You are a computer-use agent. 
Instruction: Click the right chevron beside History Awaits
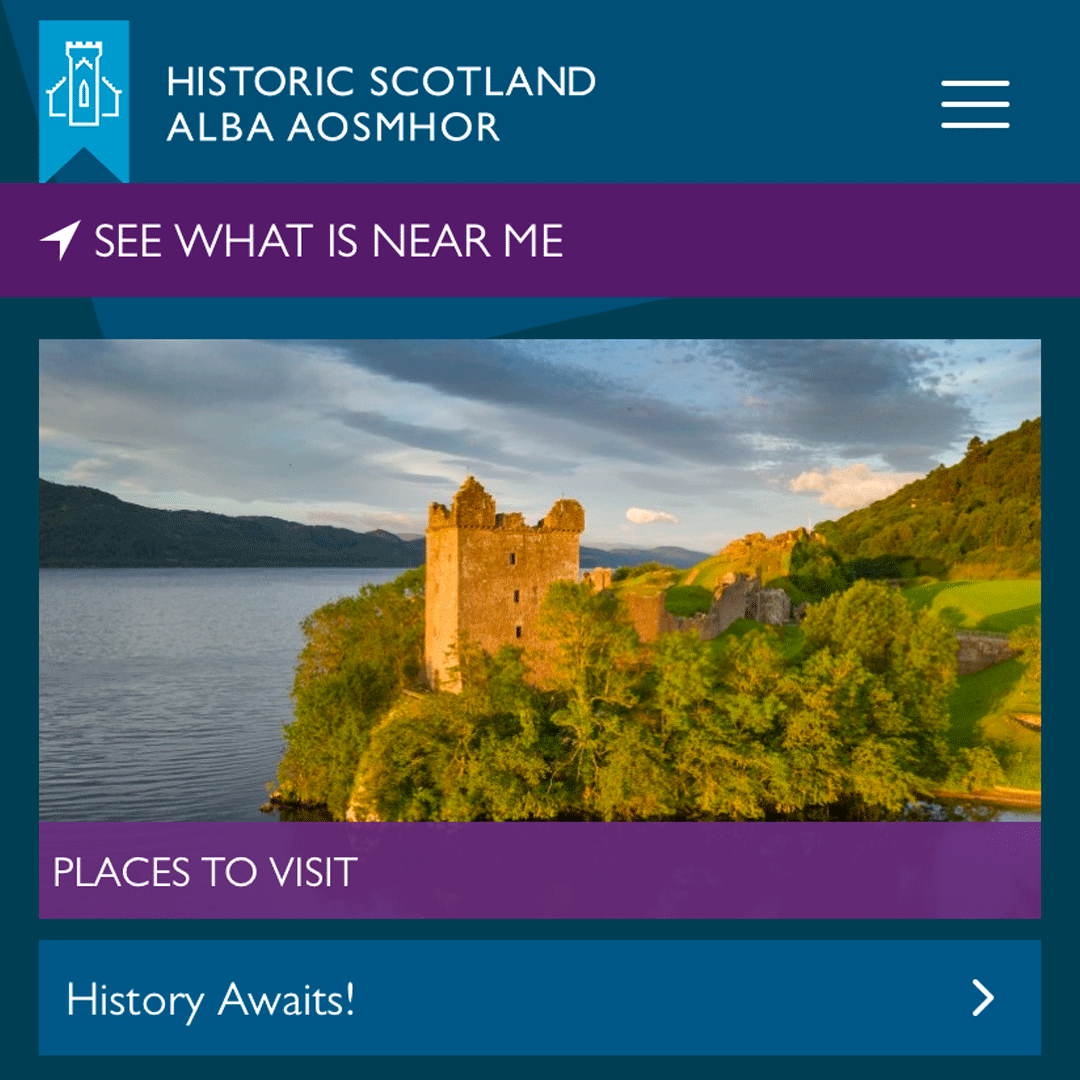983,997
